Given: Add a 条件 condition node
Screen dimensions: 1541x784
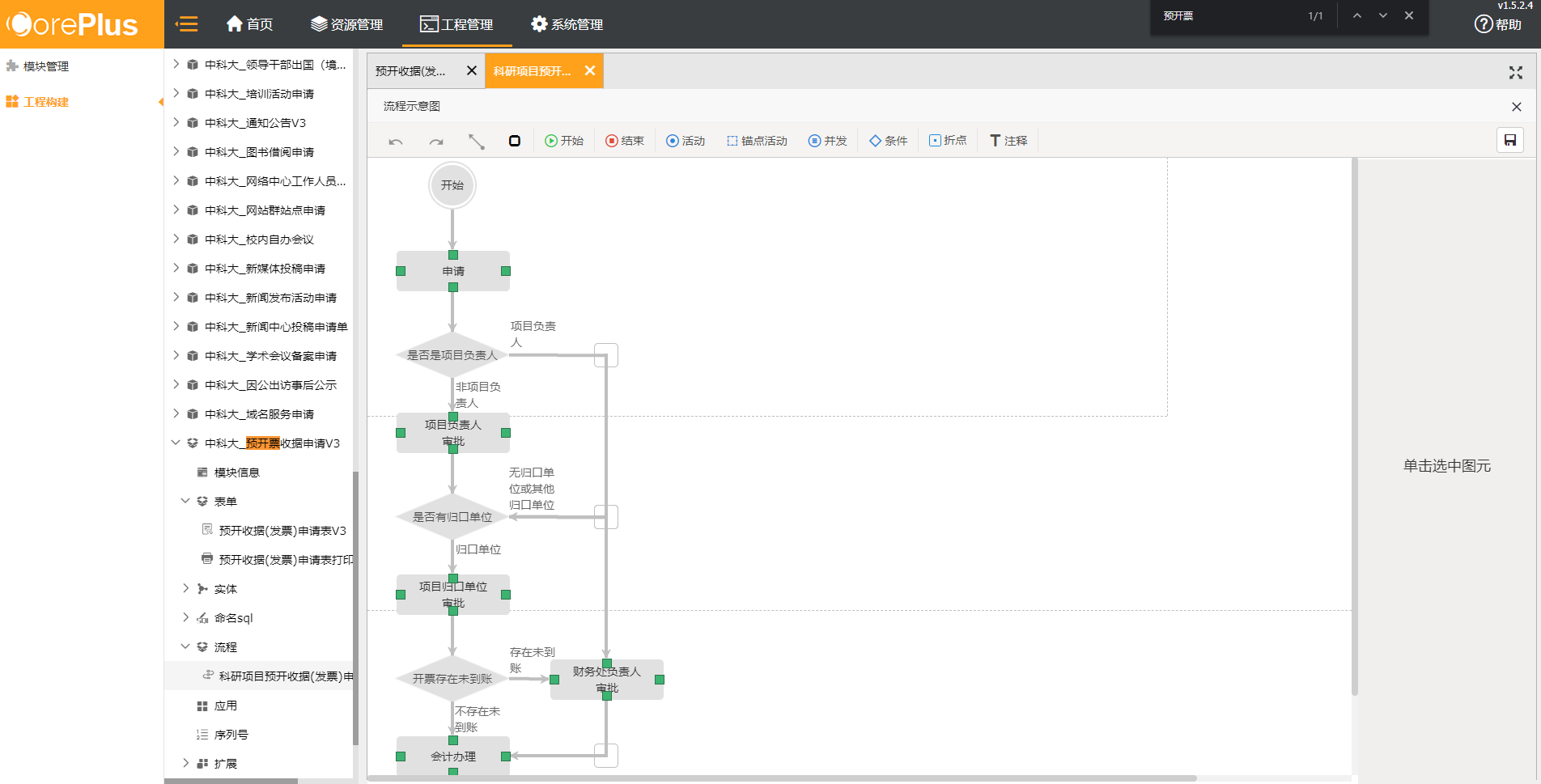Looking at the screenshot, I should coord(888,141).
